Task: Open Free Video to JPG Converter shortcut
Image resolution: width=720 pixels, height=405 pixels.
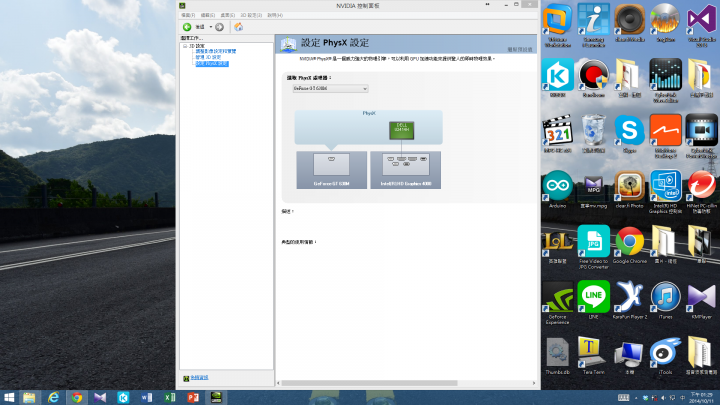Action: click(x=593, y=247)
